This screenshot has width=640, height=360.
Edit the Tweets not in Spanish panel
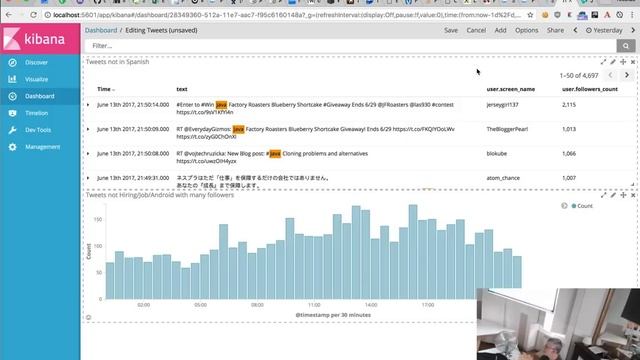tap(613, 62)
